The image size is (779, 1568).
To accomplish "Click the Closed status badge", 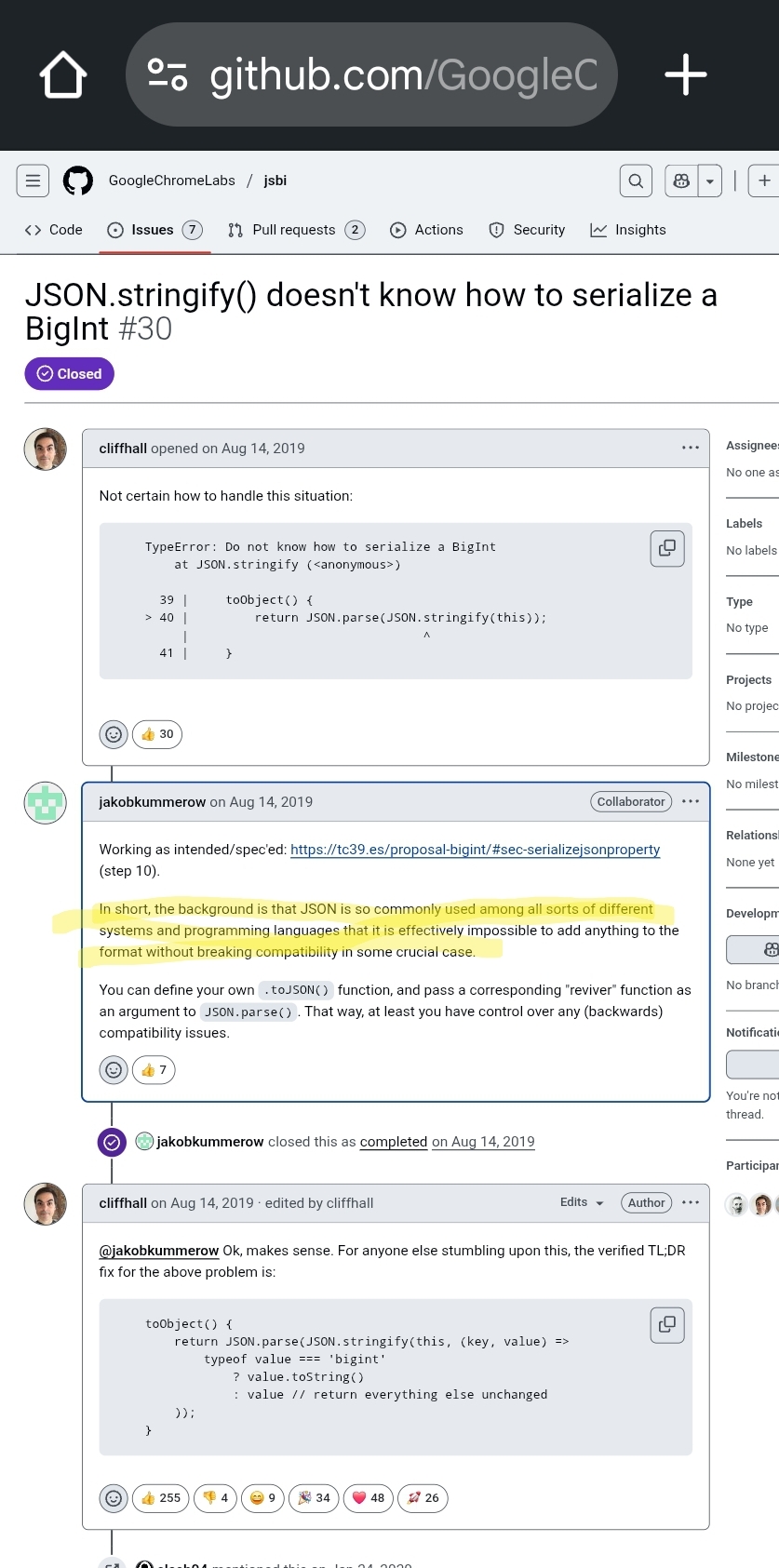I will pyautogui.click(x=69, y=374).
